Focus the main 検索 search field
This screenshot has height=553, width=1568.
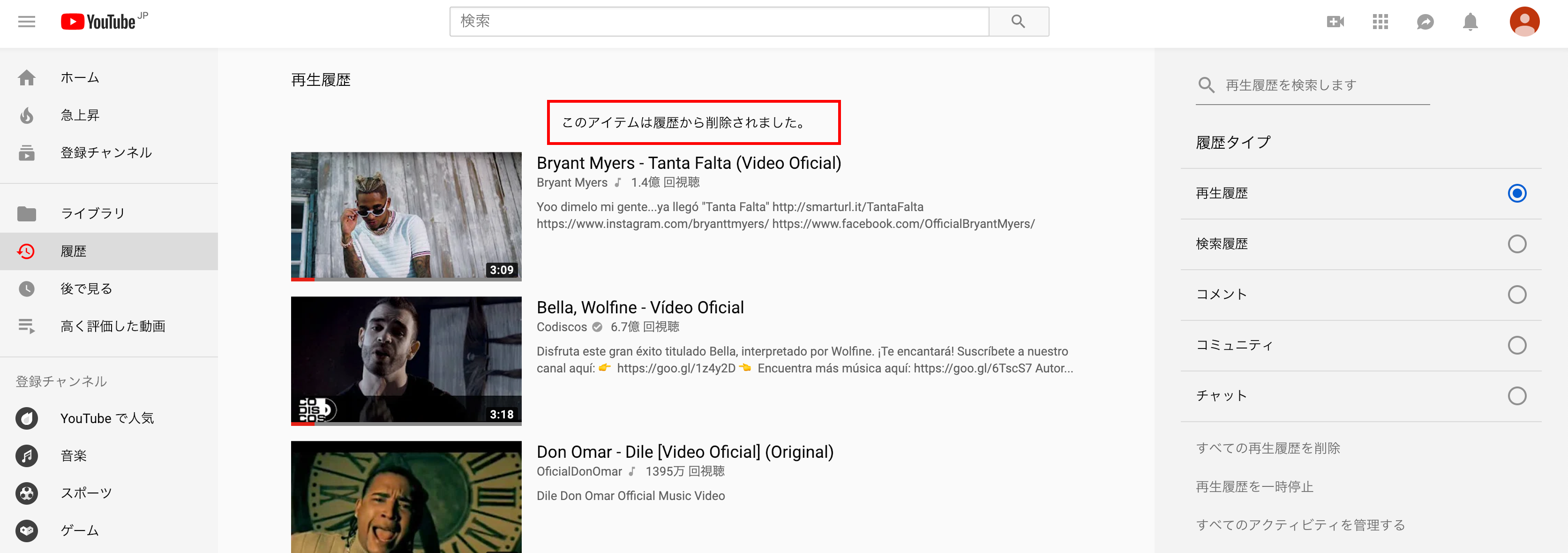[719, 21]
